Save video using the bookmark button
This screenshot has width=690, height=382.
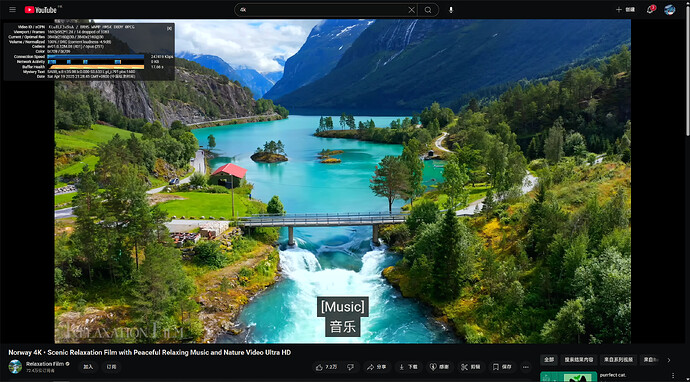(502, 367)
